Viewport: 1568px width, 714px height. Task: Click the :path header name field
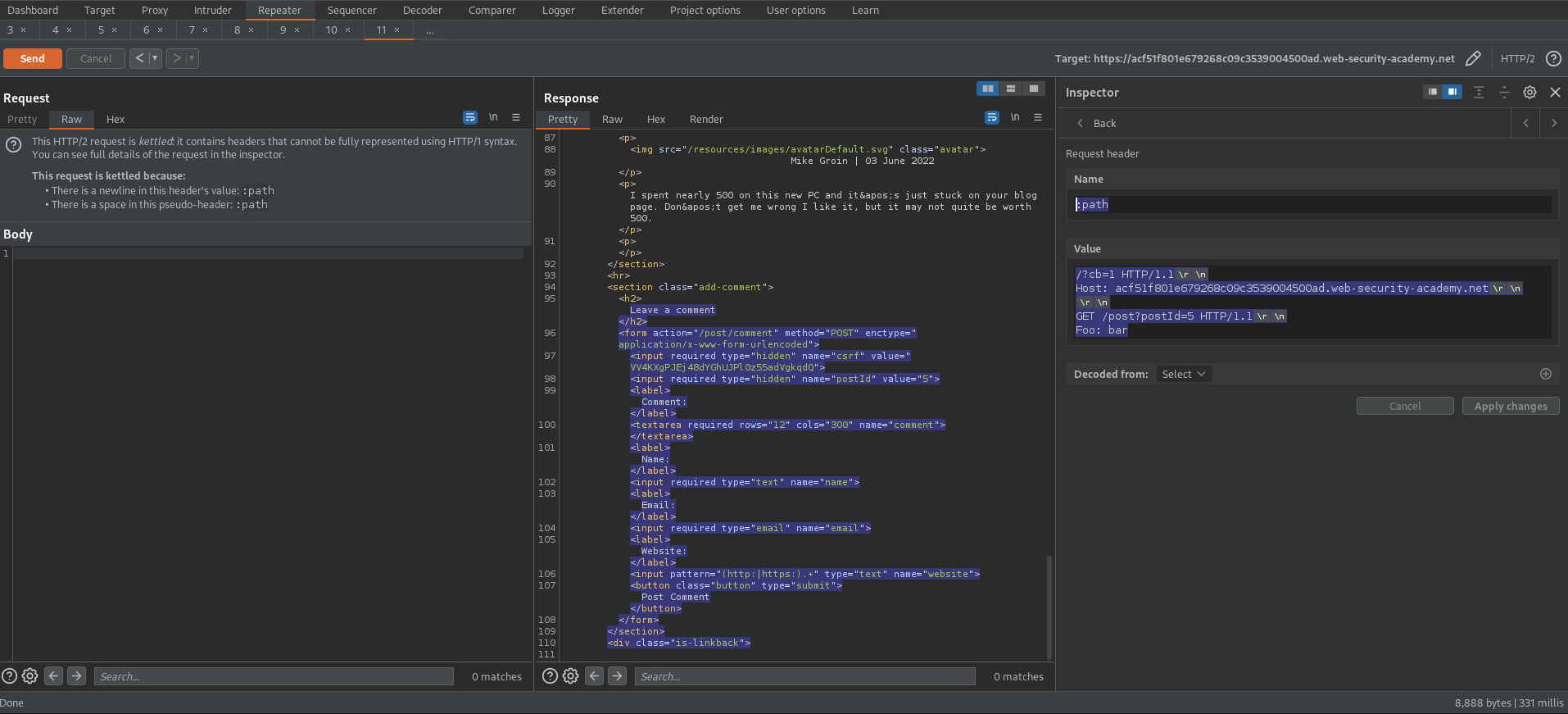tap(1312, 204)
